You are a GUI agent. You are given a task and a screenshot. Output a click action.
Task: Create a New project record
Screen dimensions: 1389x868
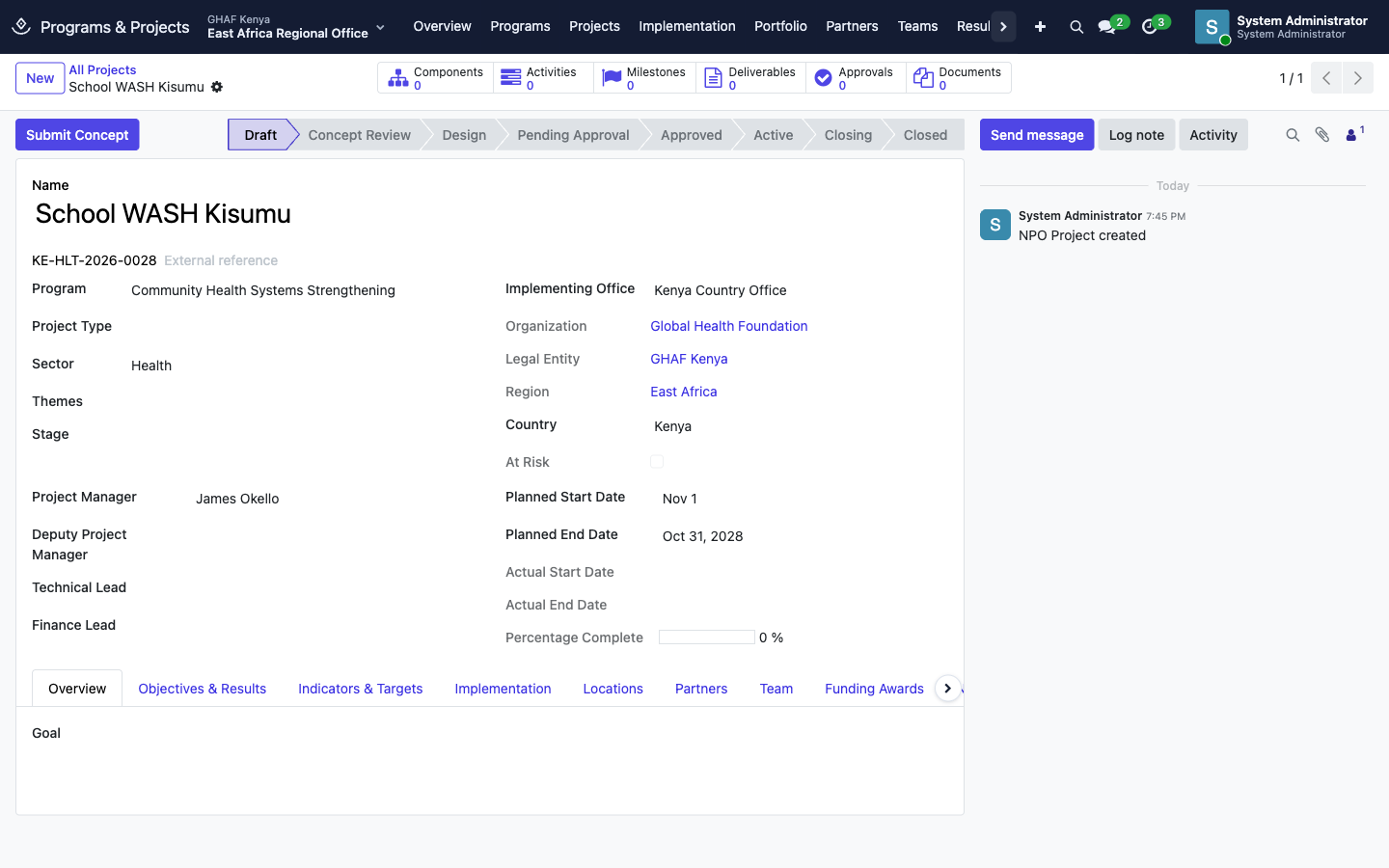[x=41, y=78]
